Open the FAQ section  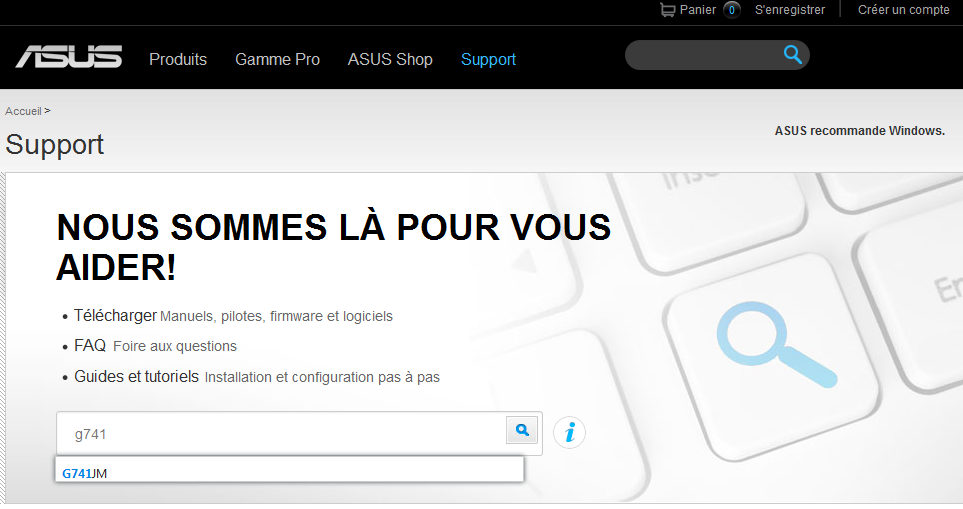(x=90, y=346)
